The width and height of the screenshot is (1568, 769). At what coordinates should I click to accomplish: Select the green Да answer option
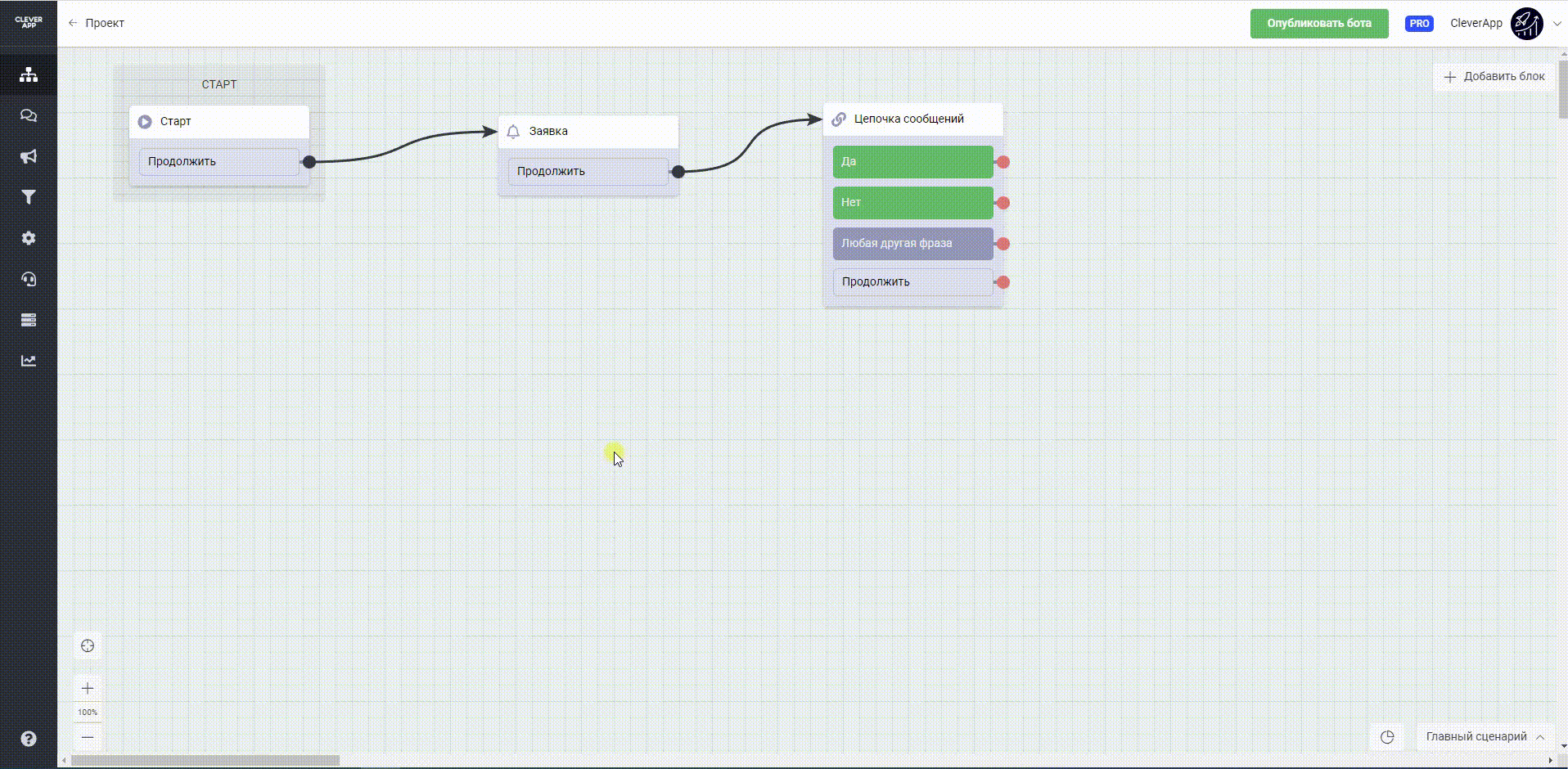pyautogui.click(x=912, y=162)
